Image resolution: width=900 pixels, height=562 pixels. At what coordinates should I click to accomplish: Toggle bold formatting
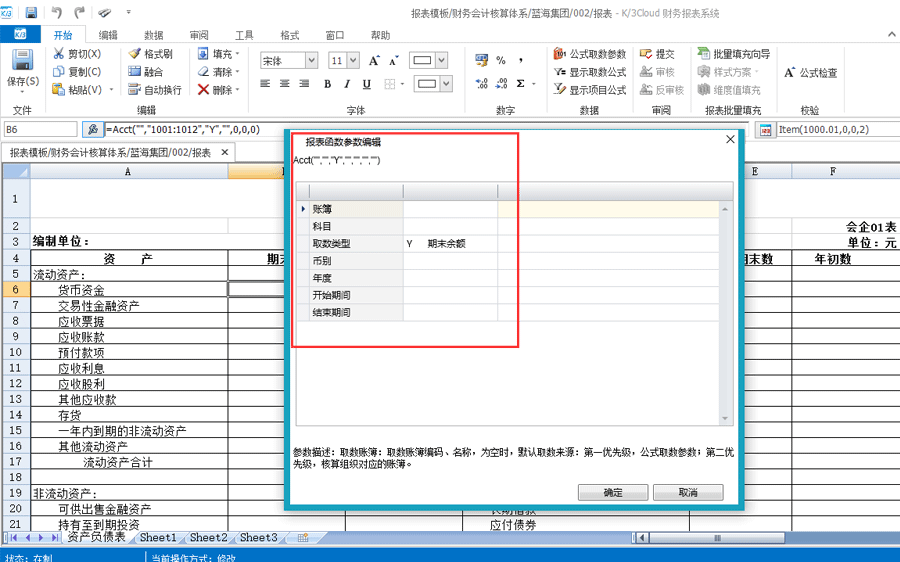[327, 84]
